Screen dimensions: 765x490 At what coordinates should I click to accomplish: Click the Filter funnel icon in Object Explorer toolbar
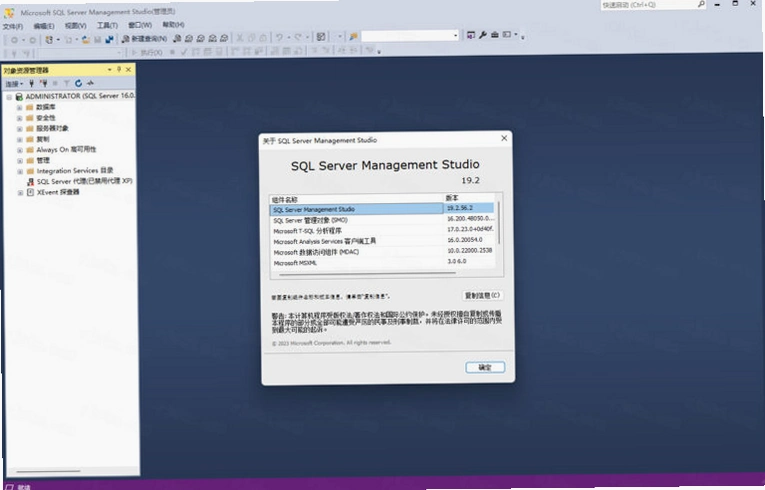66,83
